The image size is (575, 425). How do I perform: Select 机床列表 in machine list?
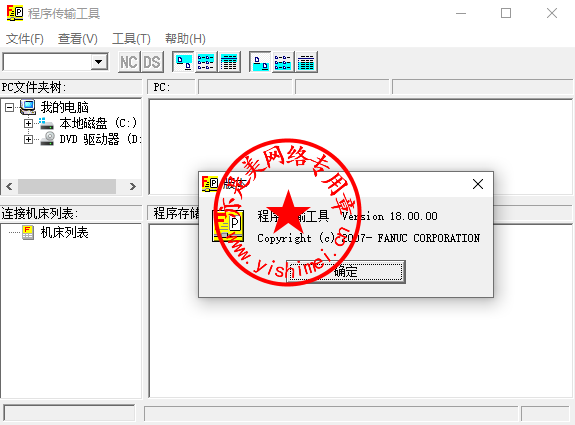pyautogui.click(x=64, y=232)
